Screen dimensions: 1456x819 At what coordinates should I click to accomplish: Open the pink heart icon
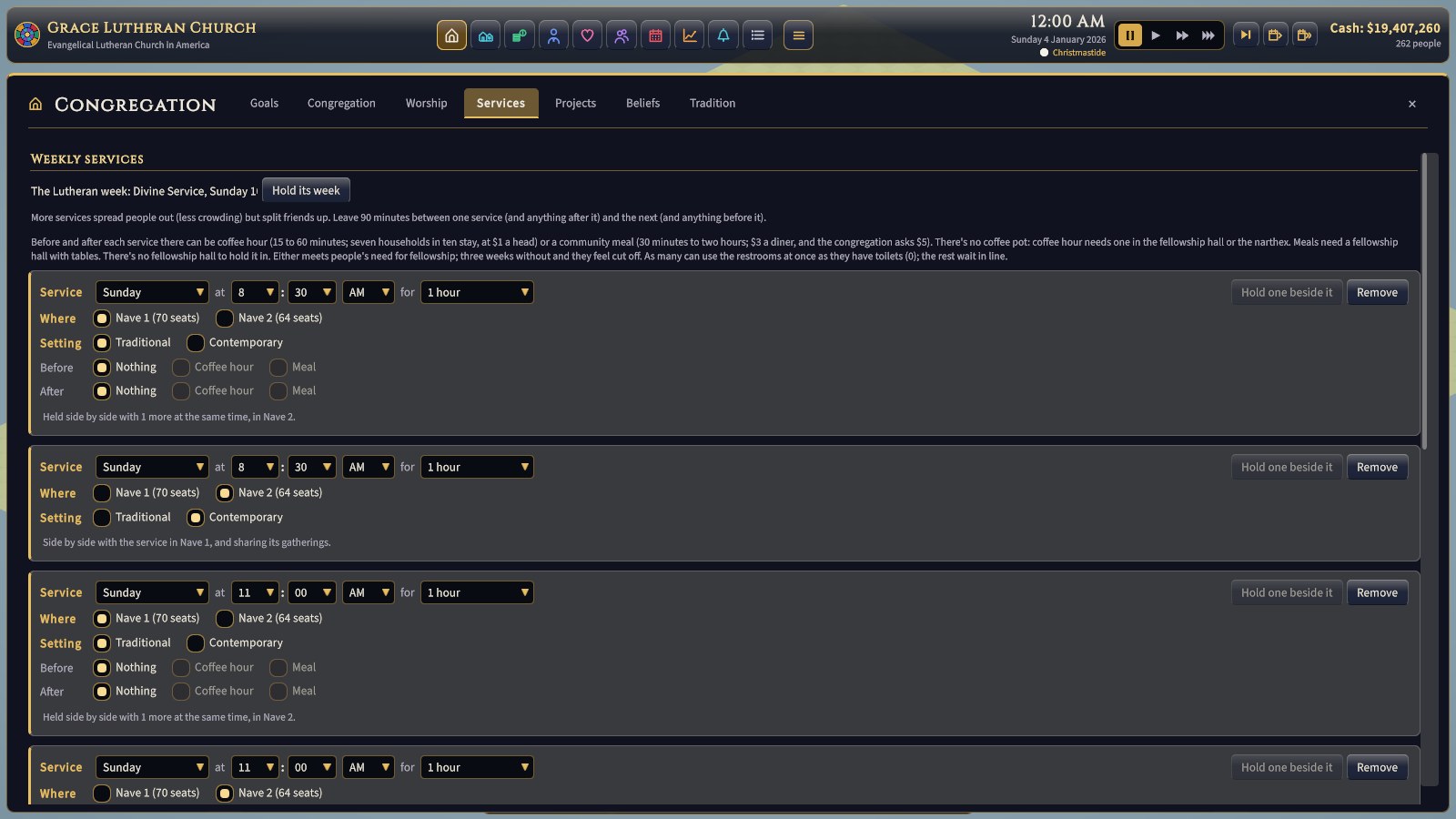pyautogui.click(x=587, y=35)
